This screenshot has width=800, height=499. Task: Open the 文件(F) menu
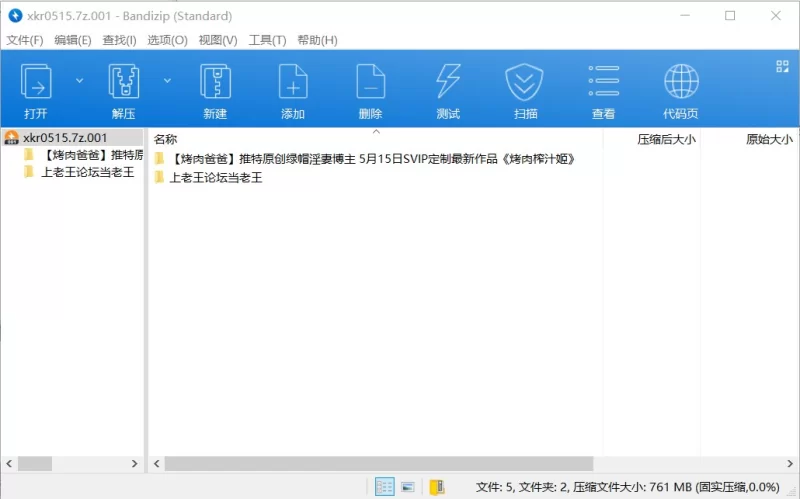(x=24, y=40)
